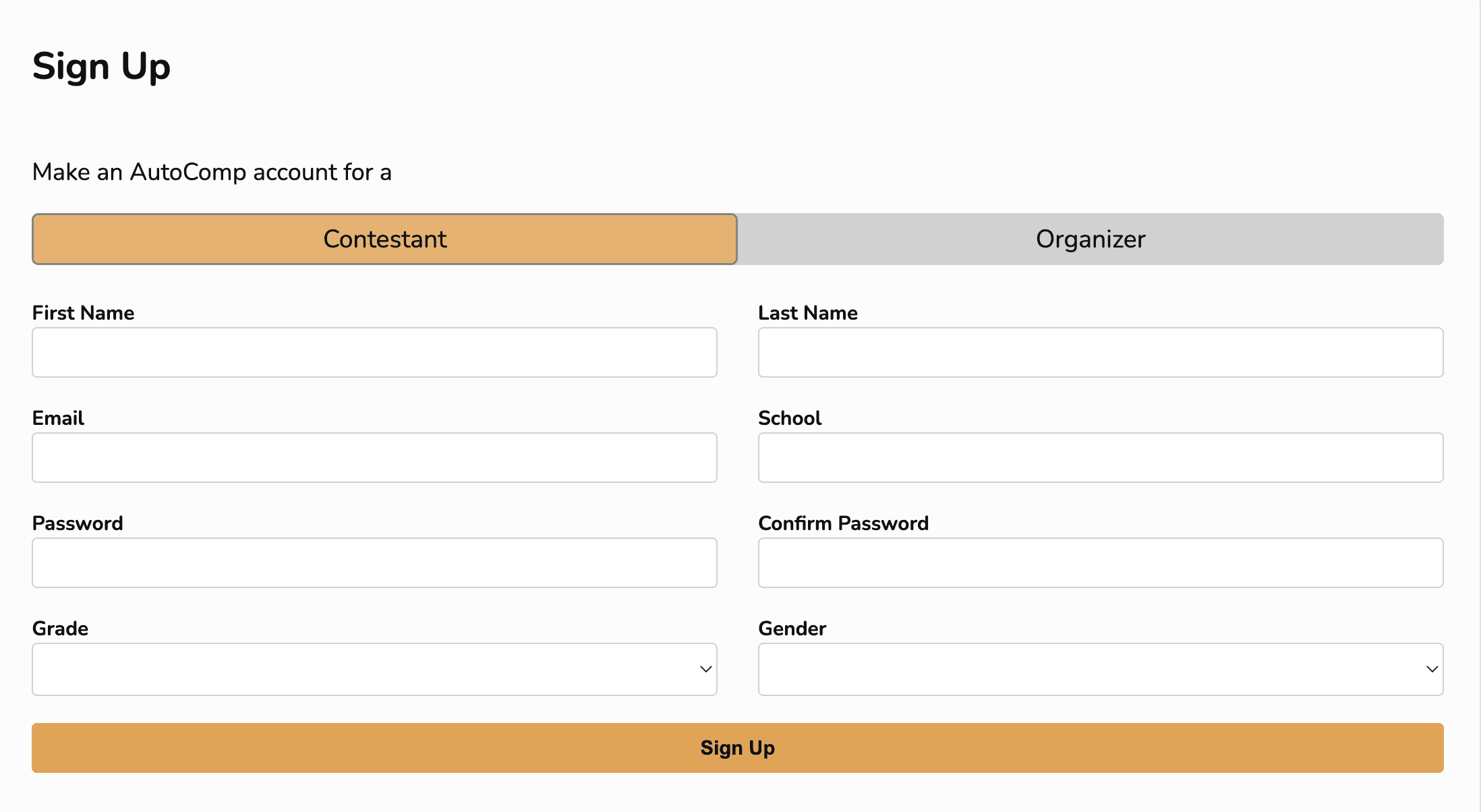Click the Confirm Password input field
The height and width of the screenshot is (812, 1481).
(x=1100, y=562)
